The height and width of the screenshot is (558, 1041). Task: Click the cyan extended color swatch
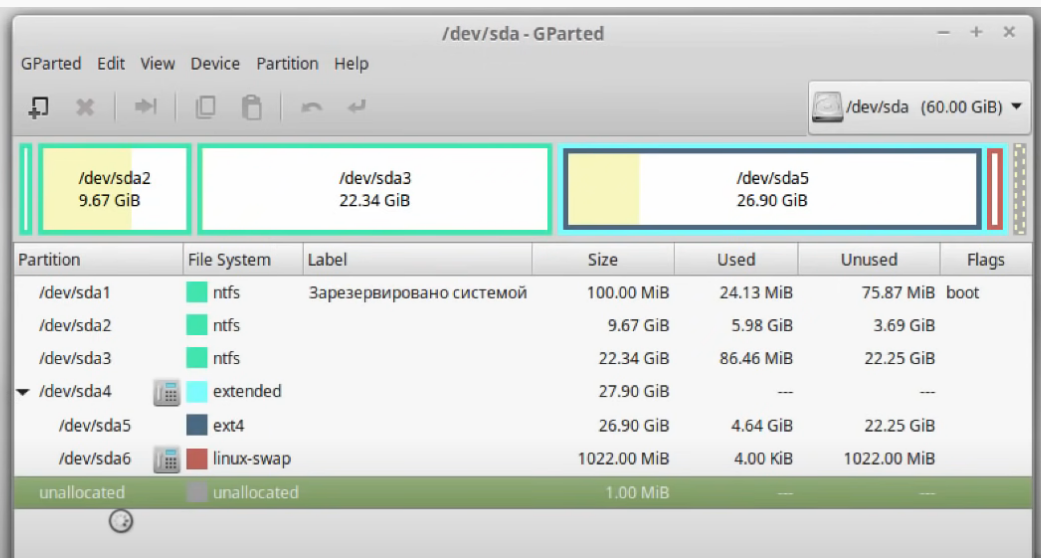click(197, 392)
